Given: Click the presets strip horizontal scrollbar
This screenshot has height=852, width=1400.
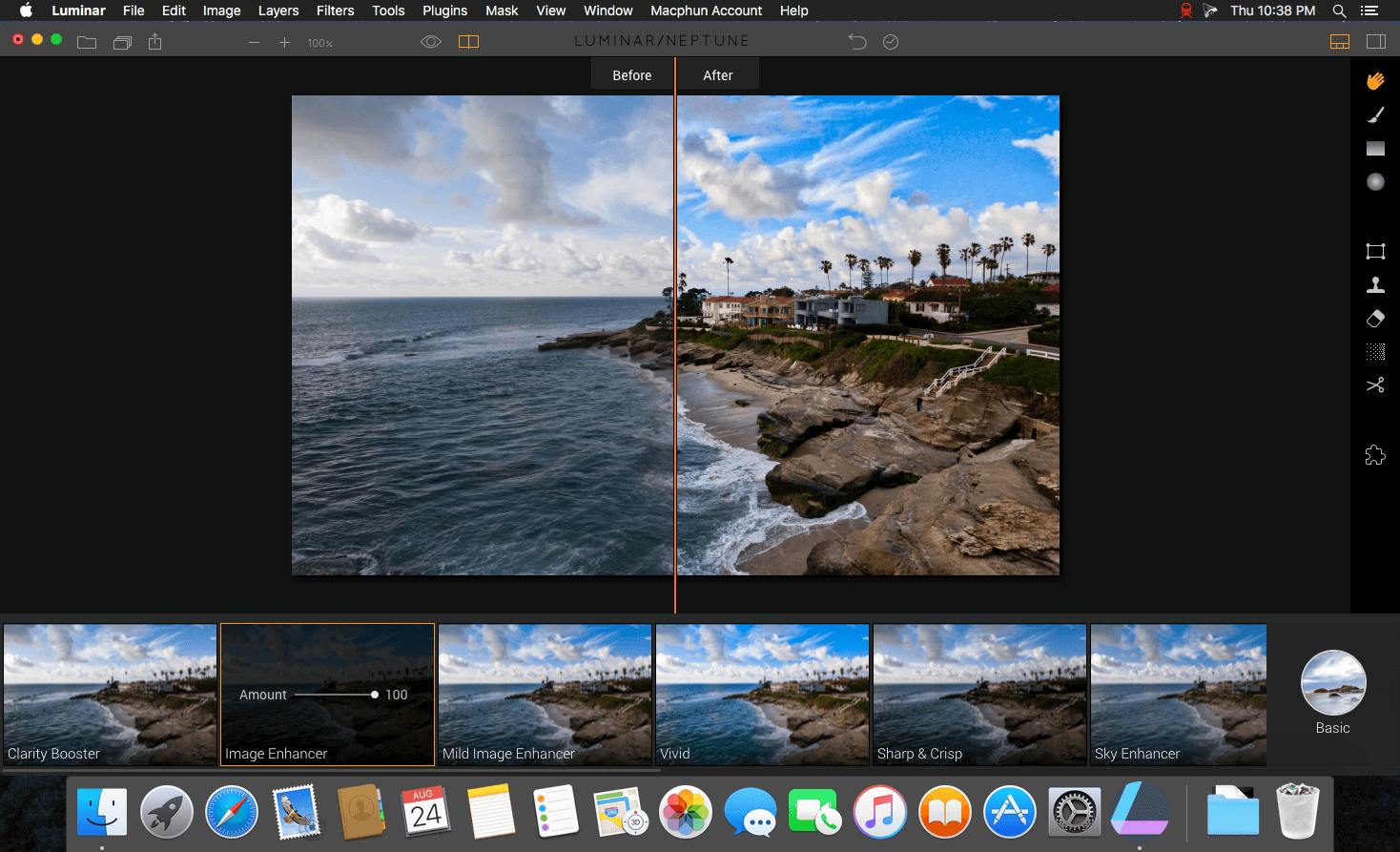Looking at the screenshot, I should click(332, 770).
